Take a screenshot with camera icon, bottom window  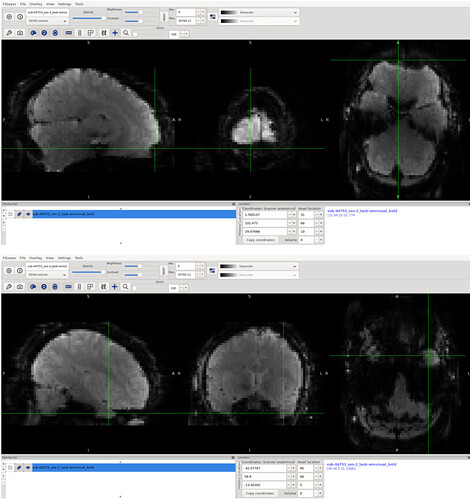20,287
